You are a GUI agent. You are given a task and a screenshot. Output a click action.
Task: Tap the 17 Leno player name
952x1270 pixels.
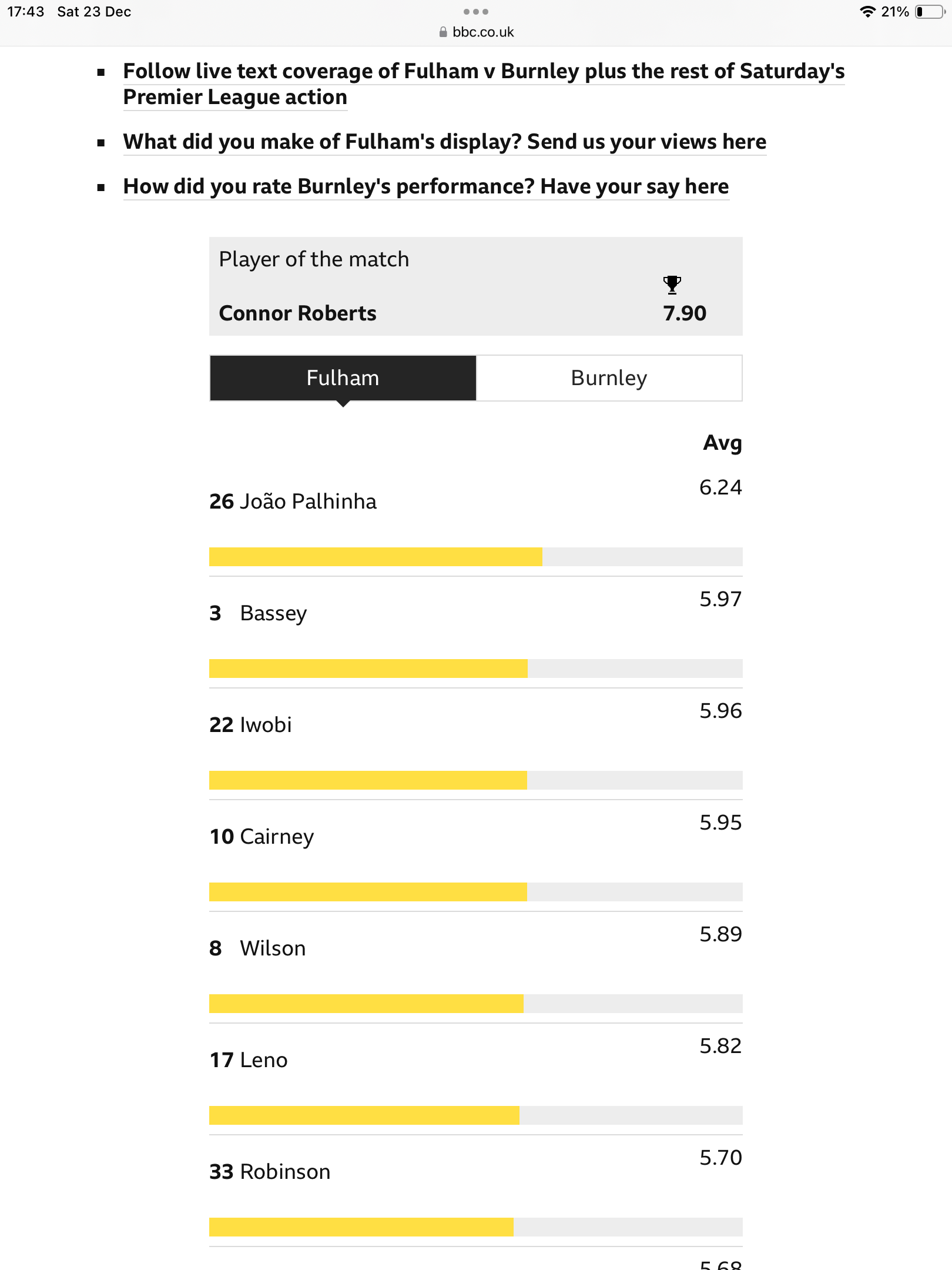click(x=249, y=1060)
